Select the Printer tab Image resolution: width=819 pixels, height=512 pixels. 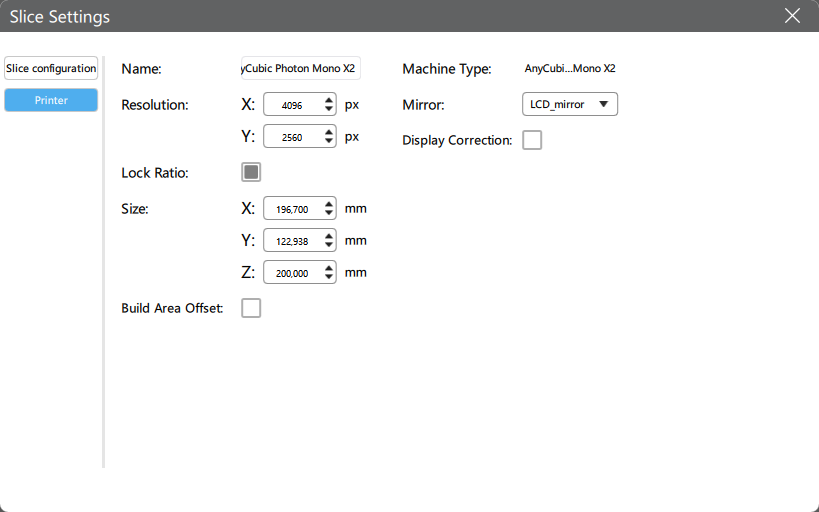(x=51, y=100)
